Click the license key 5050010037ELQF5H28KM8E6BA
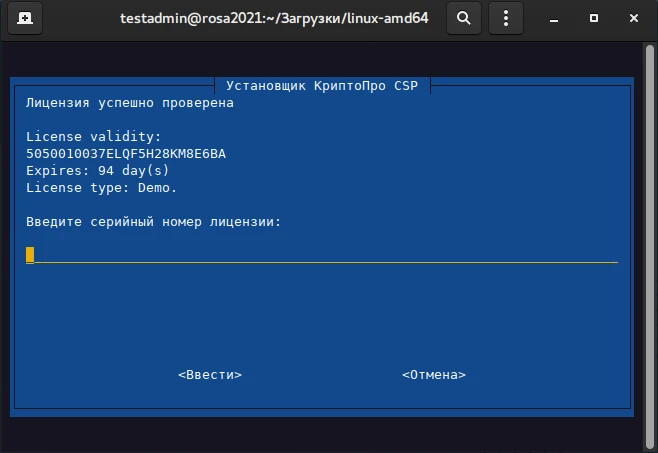The image size is (658, 453). (126, 154)
